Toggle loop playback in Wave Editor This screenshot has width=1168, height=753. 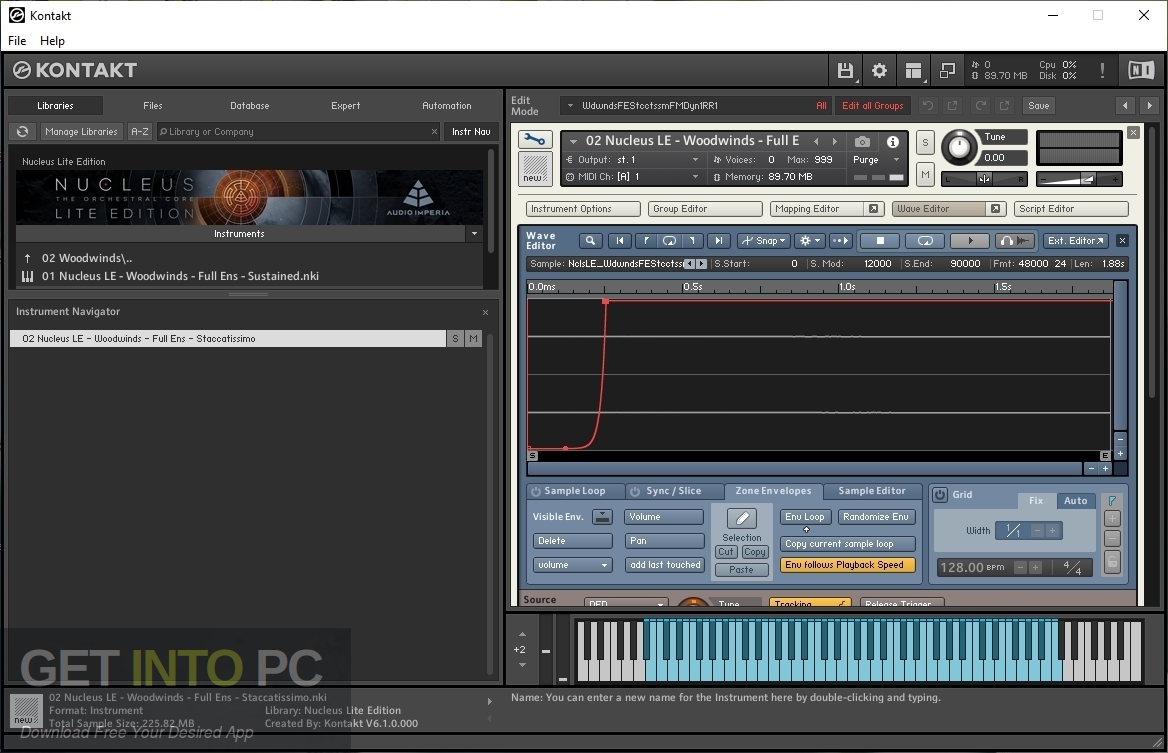[x=925, y=241]
